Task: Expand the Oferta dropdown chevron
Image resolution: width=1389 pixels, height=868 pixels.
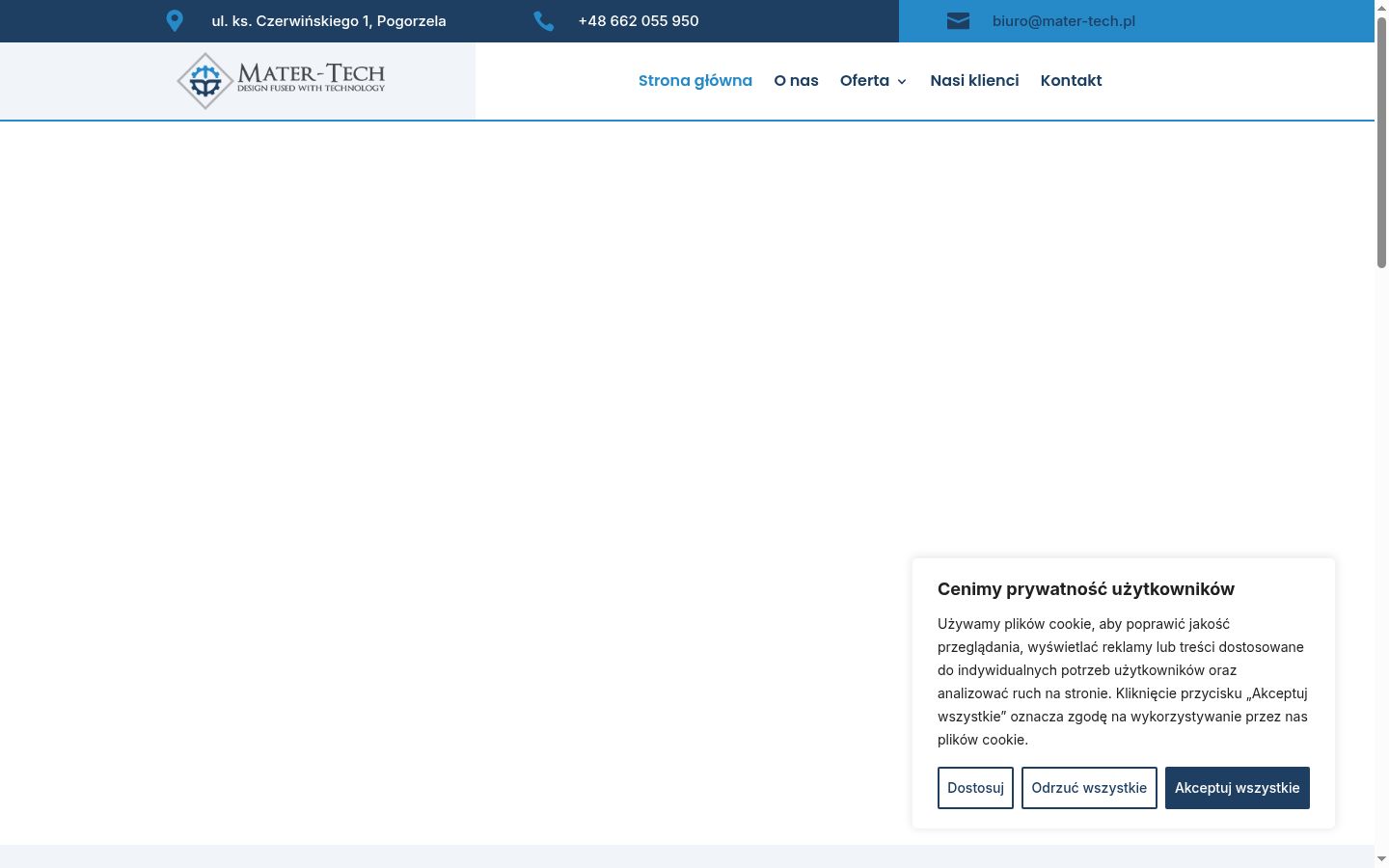Action: pyautogui.click(x=902, y=82)
